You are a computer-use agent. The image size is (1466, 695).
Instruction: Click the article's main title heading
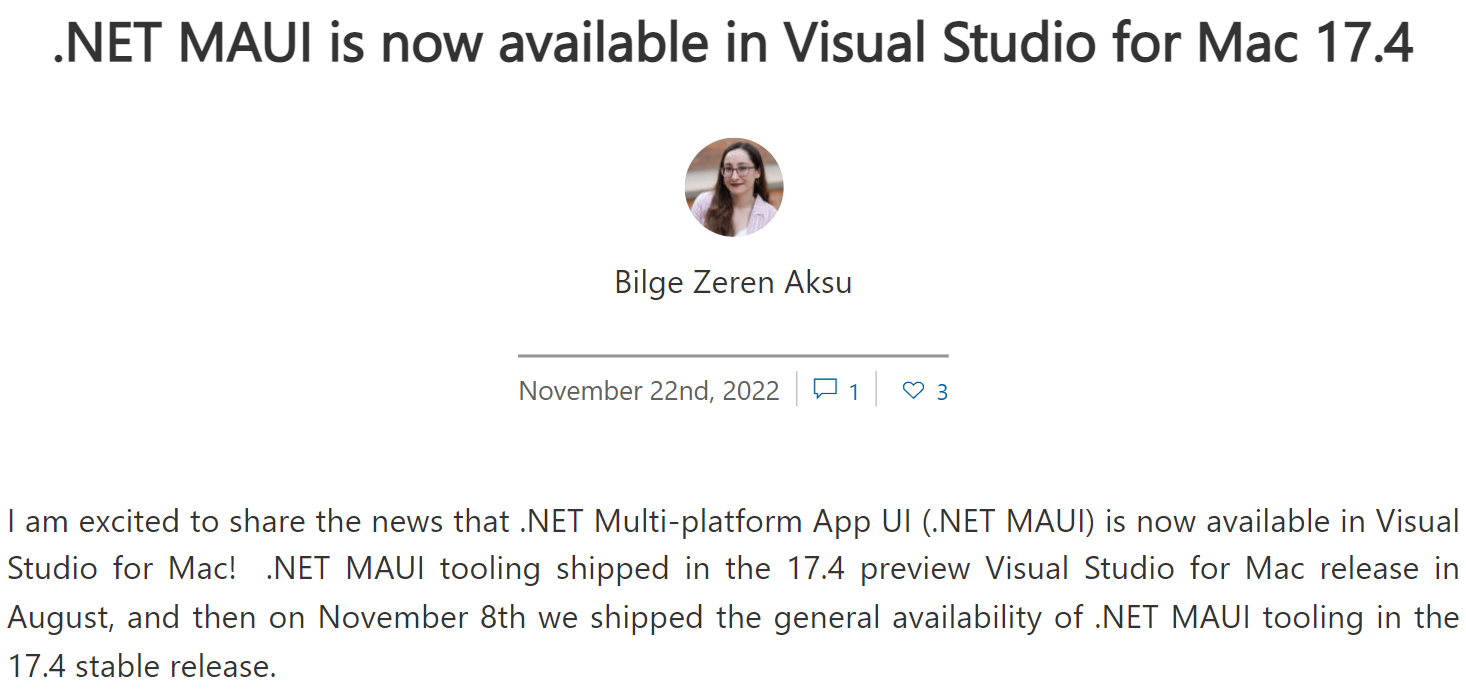(733, 42)
